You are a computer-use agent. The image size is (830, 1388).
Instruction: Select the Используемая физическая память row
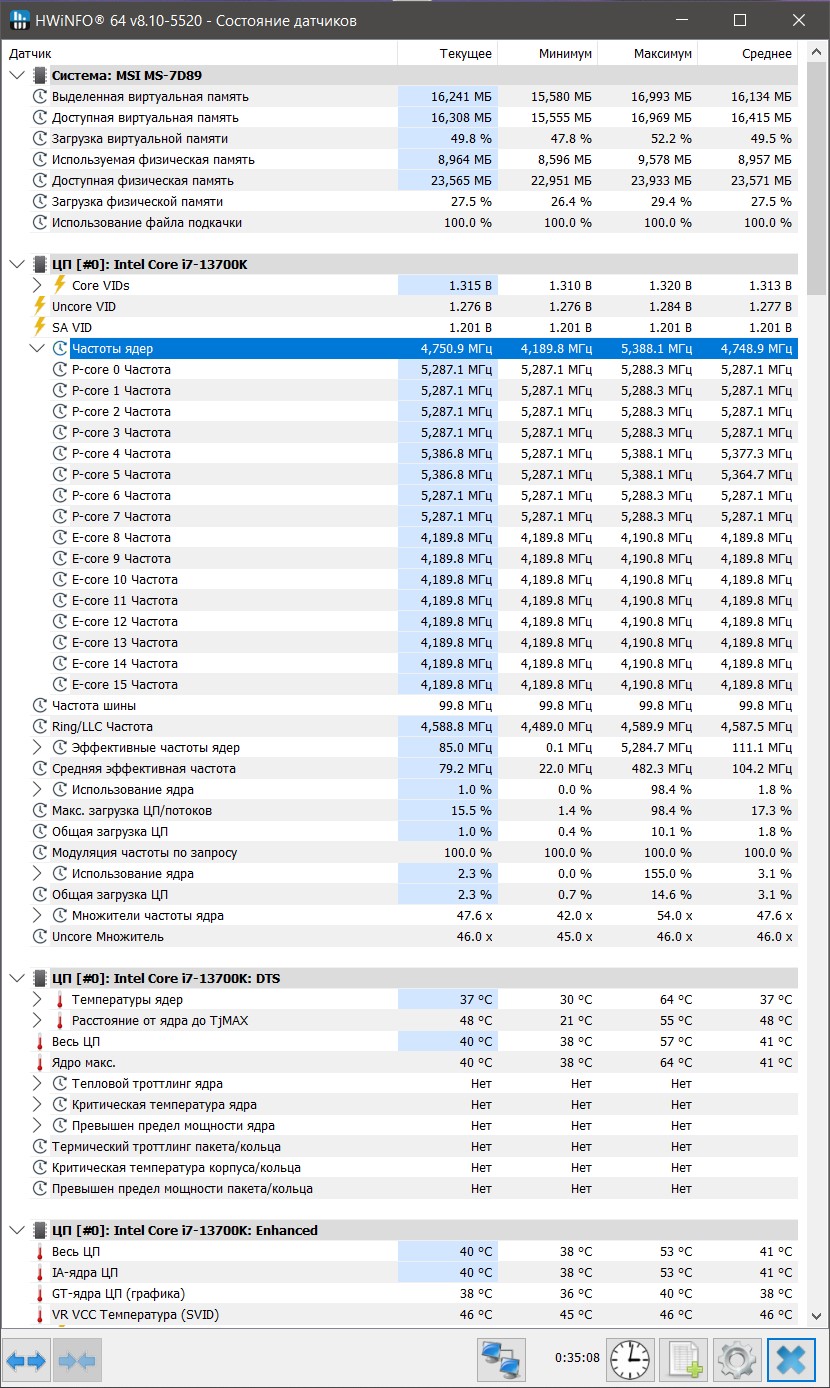(x=400, y=159)
